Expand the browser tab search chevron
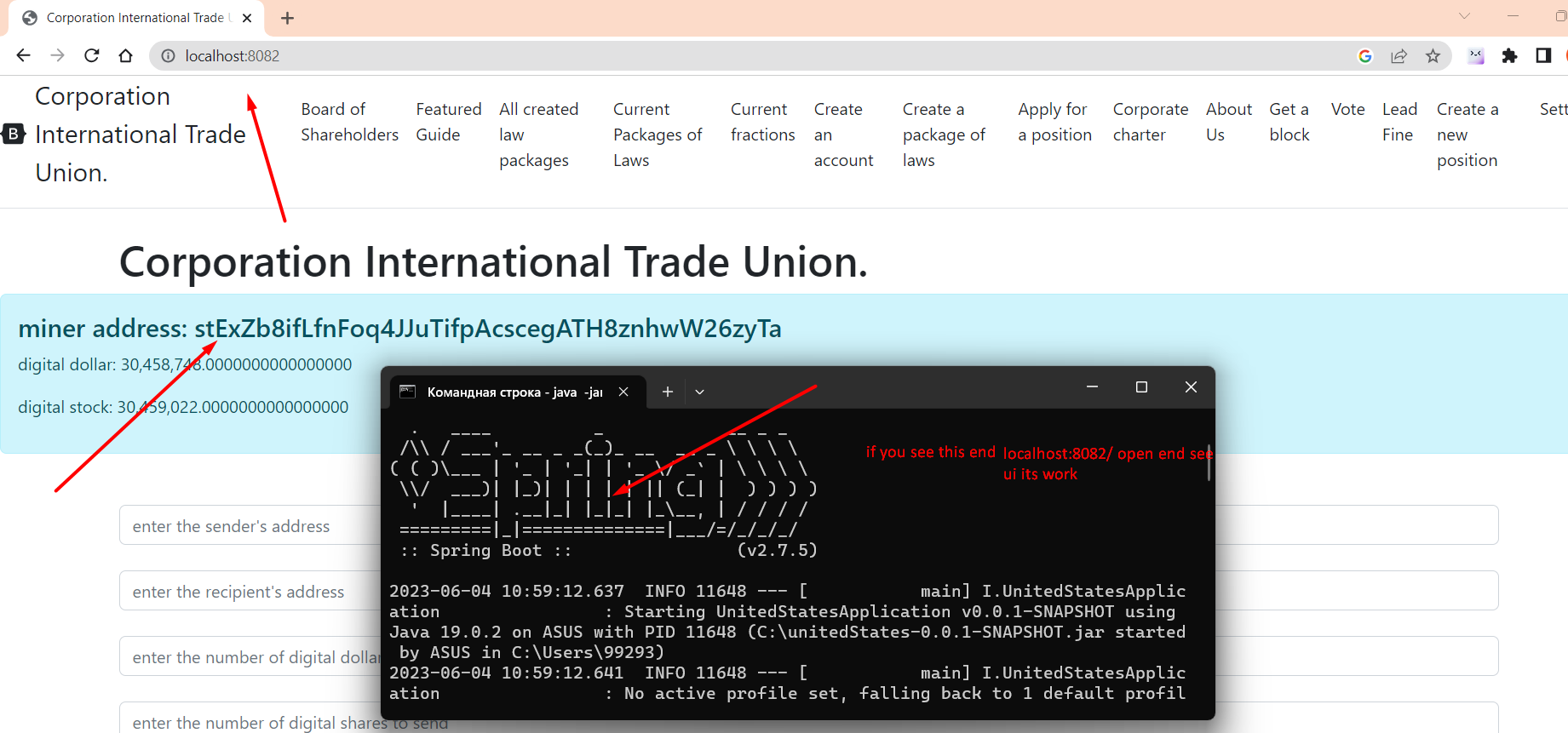The height and width of the screenshot is (733, 1568). [1464, 16]
